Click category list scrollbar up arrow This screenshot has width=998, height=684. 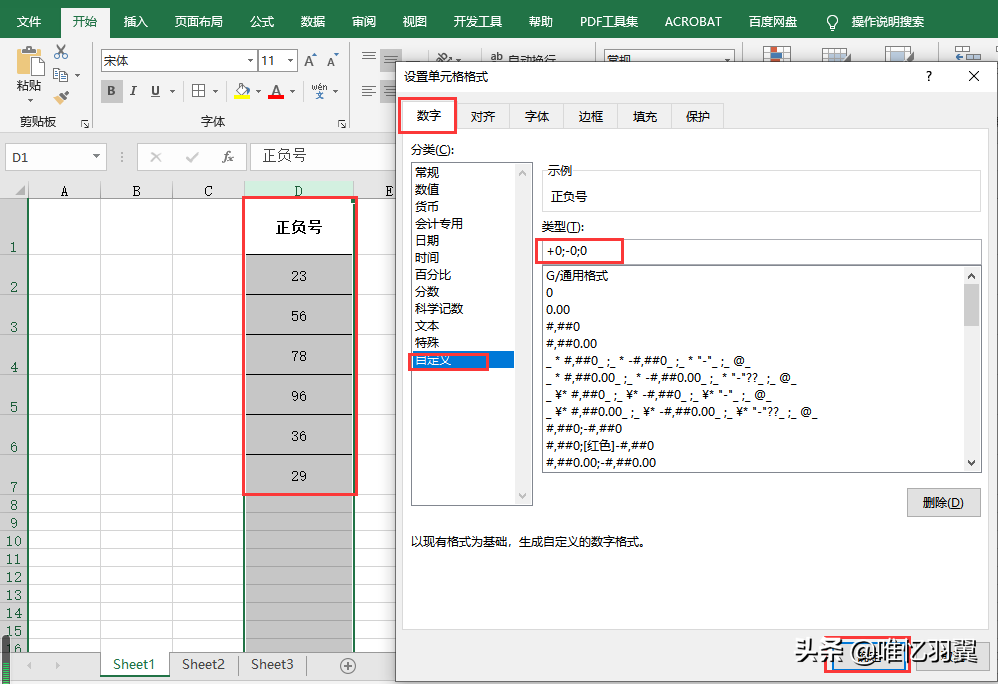tap(523, 173)
